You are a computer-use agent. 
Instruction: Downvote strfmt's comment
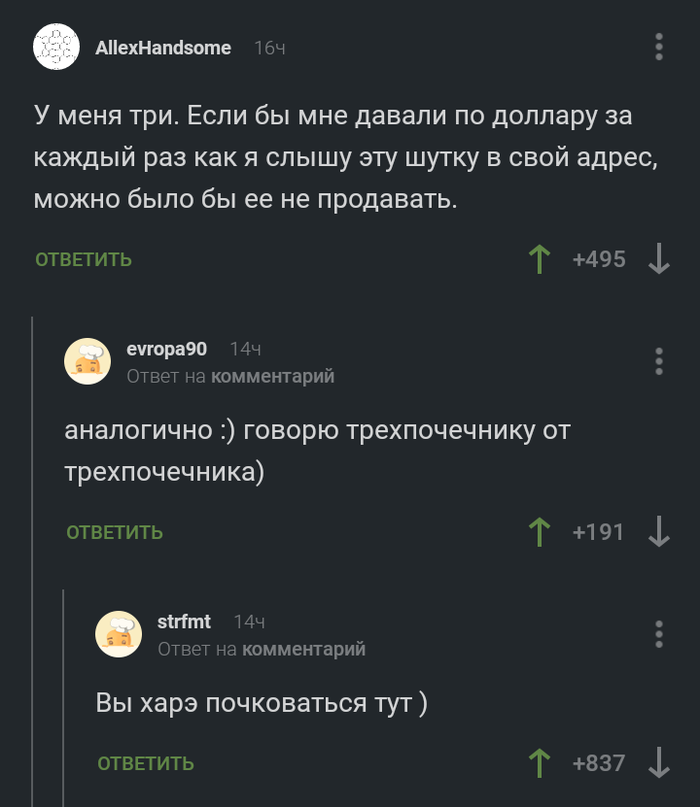click(x=658, y=763)
